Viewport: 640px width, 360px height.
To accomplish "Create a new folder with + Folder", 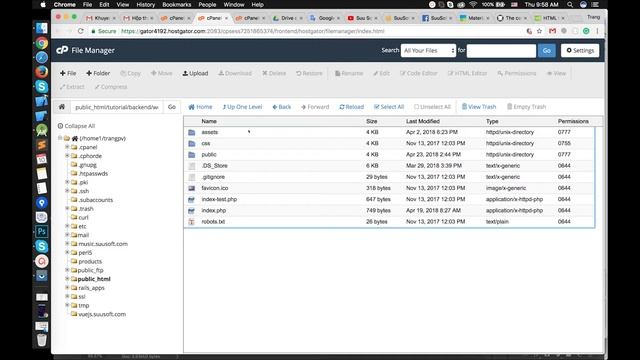I will tap(98, 73).
